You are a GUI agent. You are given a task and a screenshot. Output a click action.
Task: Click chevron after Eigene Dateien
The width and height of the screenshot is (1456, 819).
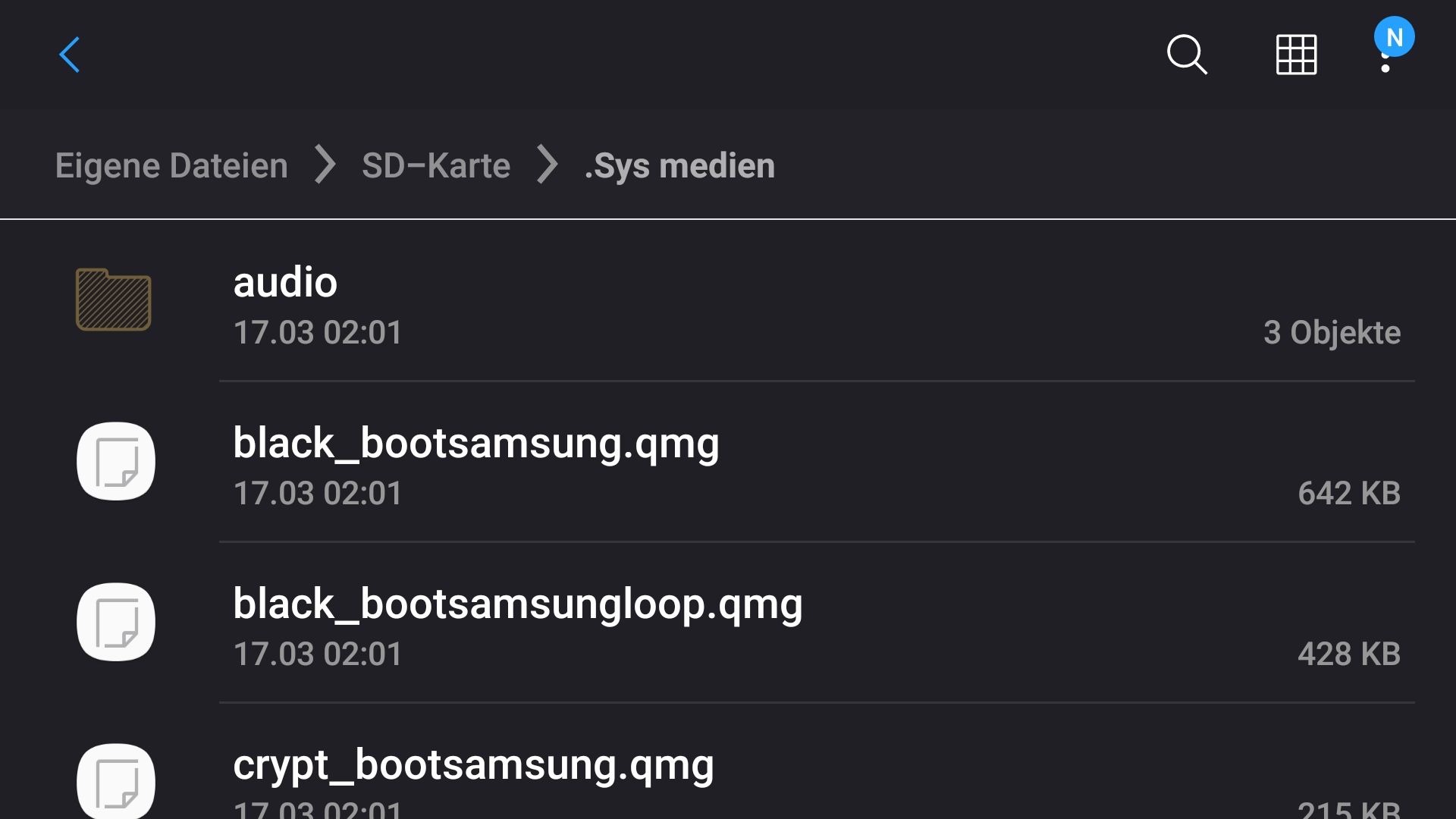point(325,165)
